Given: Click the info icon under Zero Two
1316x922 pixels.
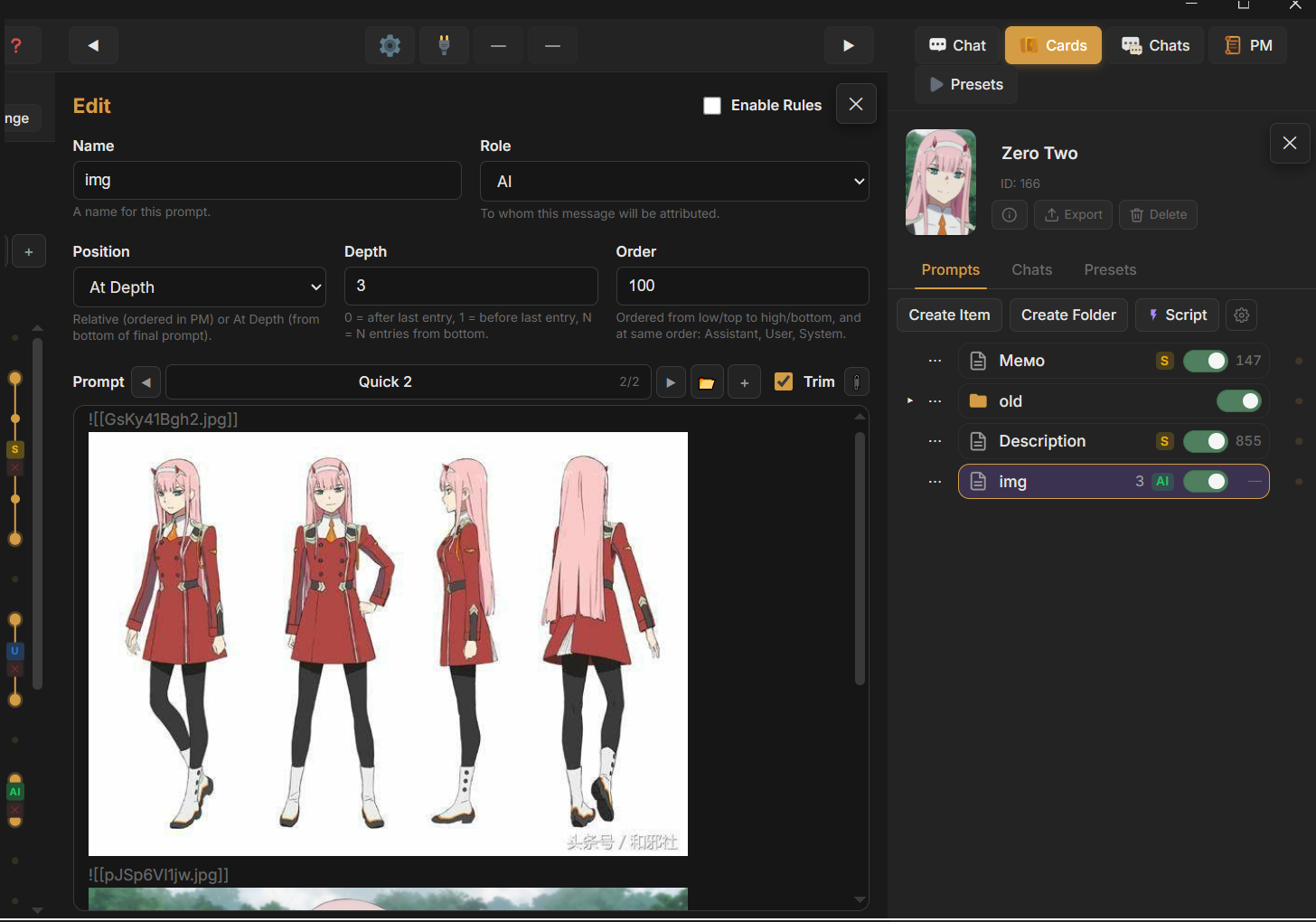Looking at the screenshot, I should (x=1010, y=214).
